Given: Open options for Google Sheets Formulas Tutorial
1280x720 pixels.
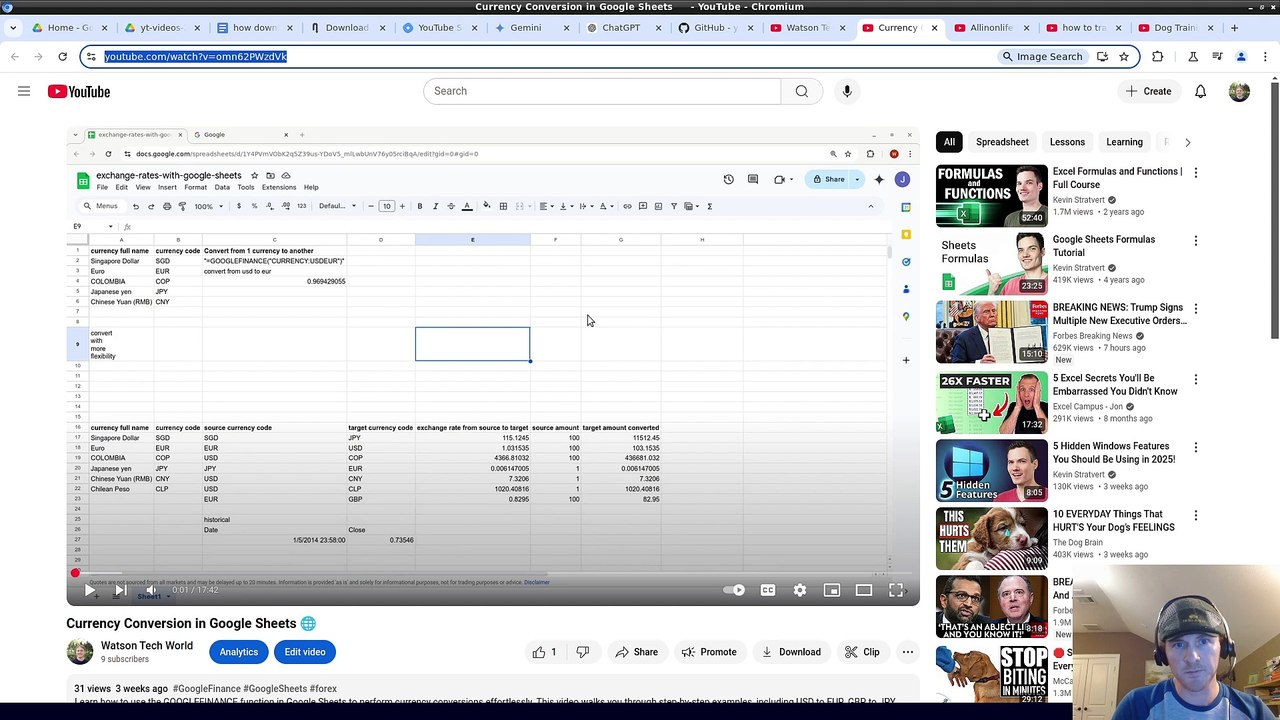Looking at the screenshot, I should [x=1195, y=241].
